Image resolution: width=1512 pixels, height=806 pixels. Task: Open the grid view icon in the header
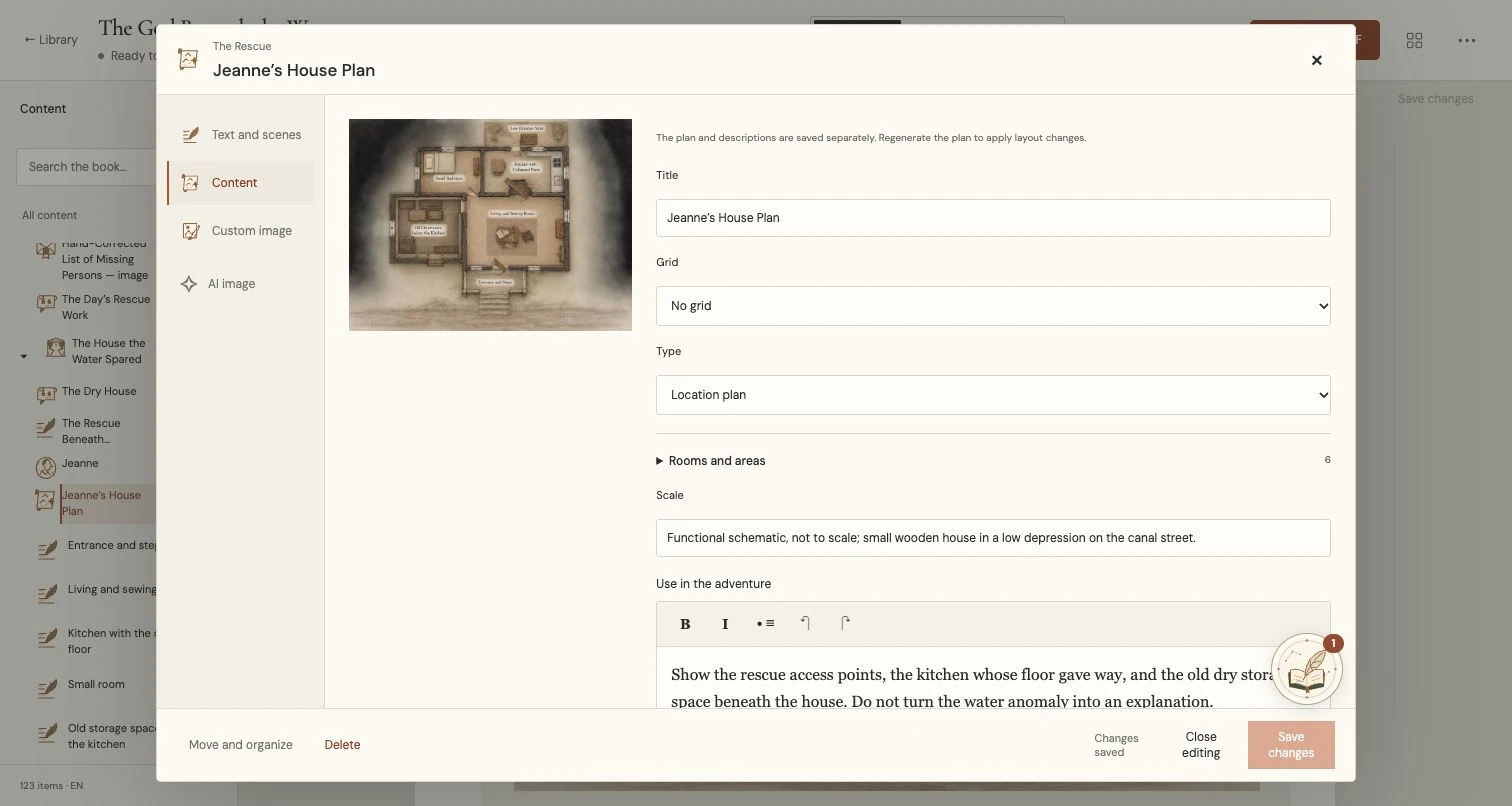click(1414, 40)
